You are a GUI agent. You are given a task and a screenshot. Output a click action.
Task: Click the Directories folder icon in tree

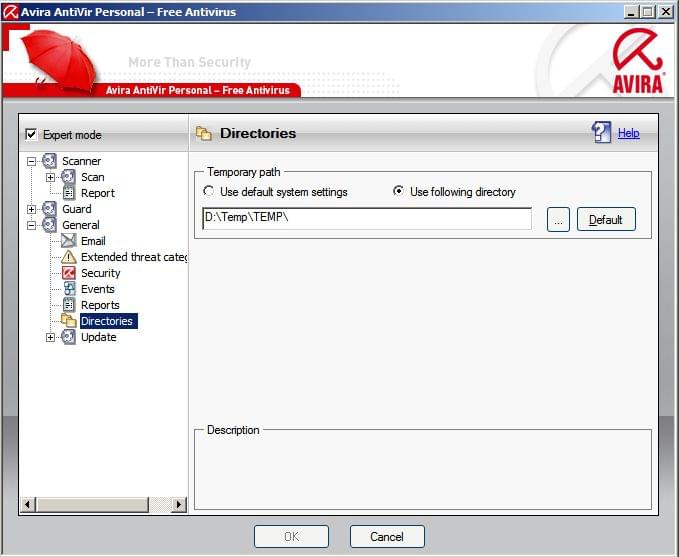click(68, 321)
